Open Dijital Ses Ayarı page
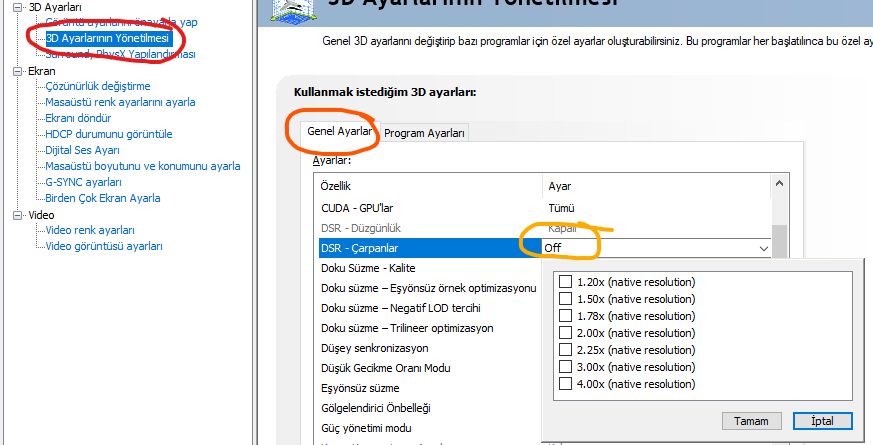Image resolution: width=873 pixels, height=445 pixels. (x=82, y=150)
